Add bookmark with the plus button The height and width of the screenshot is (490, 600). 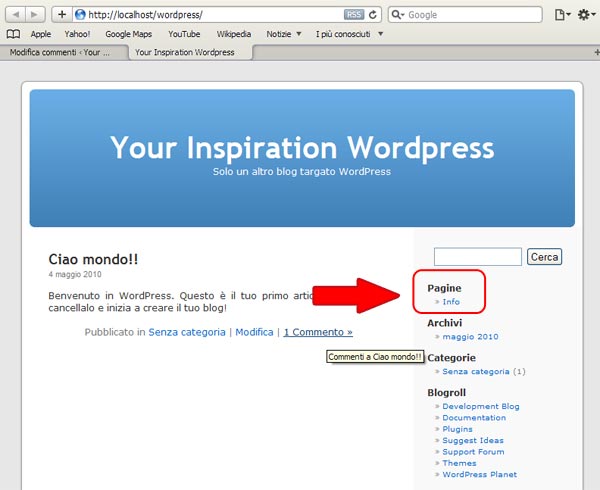[x=62, y=15]
